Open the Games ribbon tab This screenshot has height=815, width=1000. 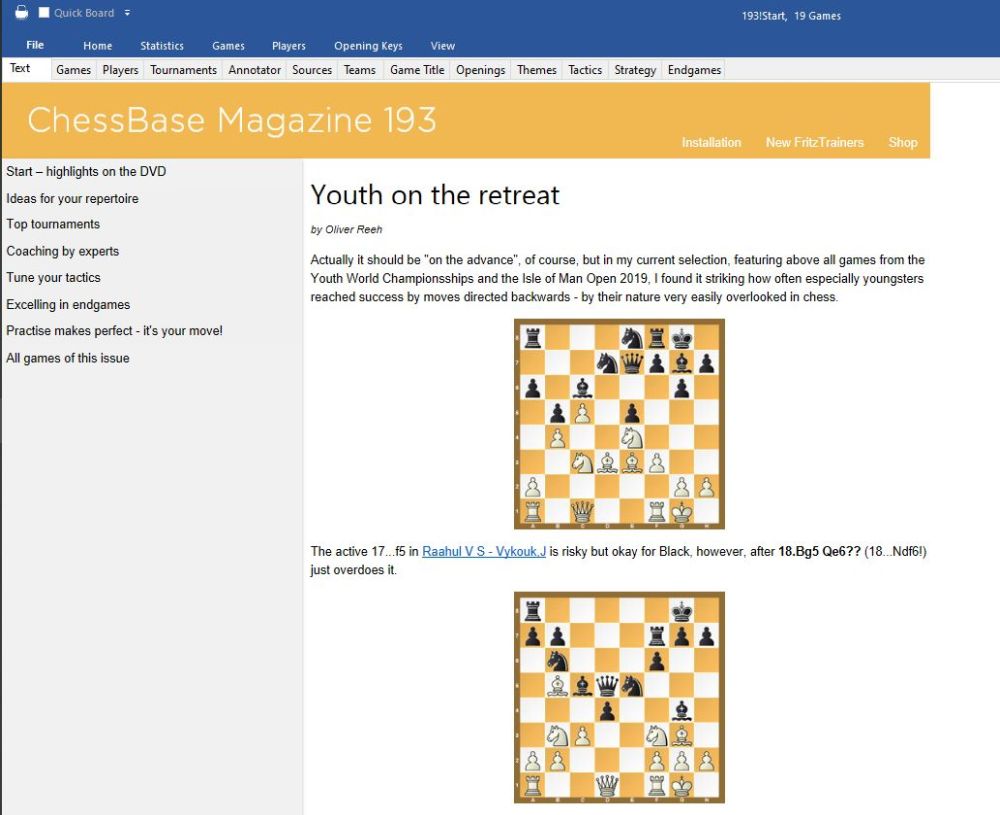[x=228, y=46]
